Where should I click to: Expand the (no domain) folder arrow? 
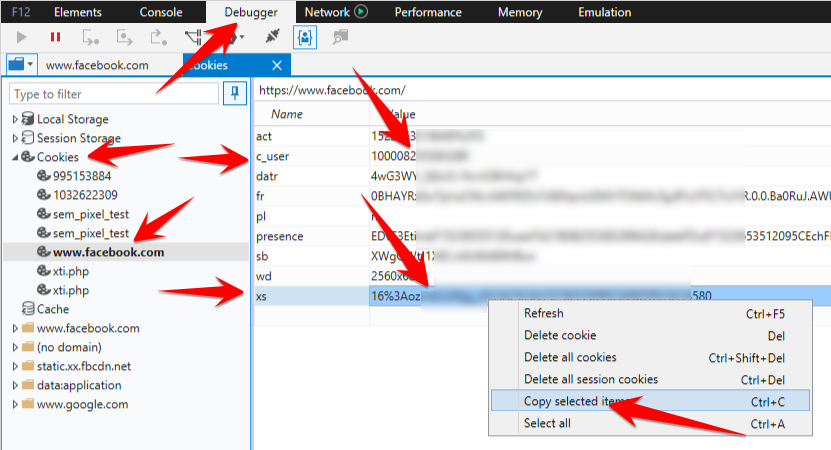(15, 348)
